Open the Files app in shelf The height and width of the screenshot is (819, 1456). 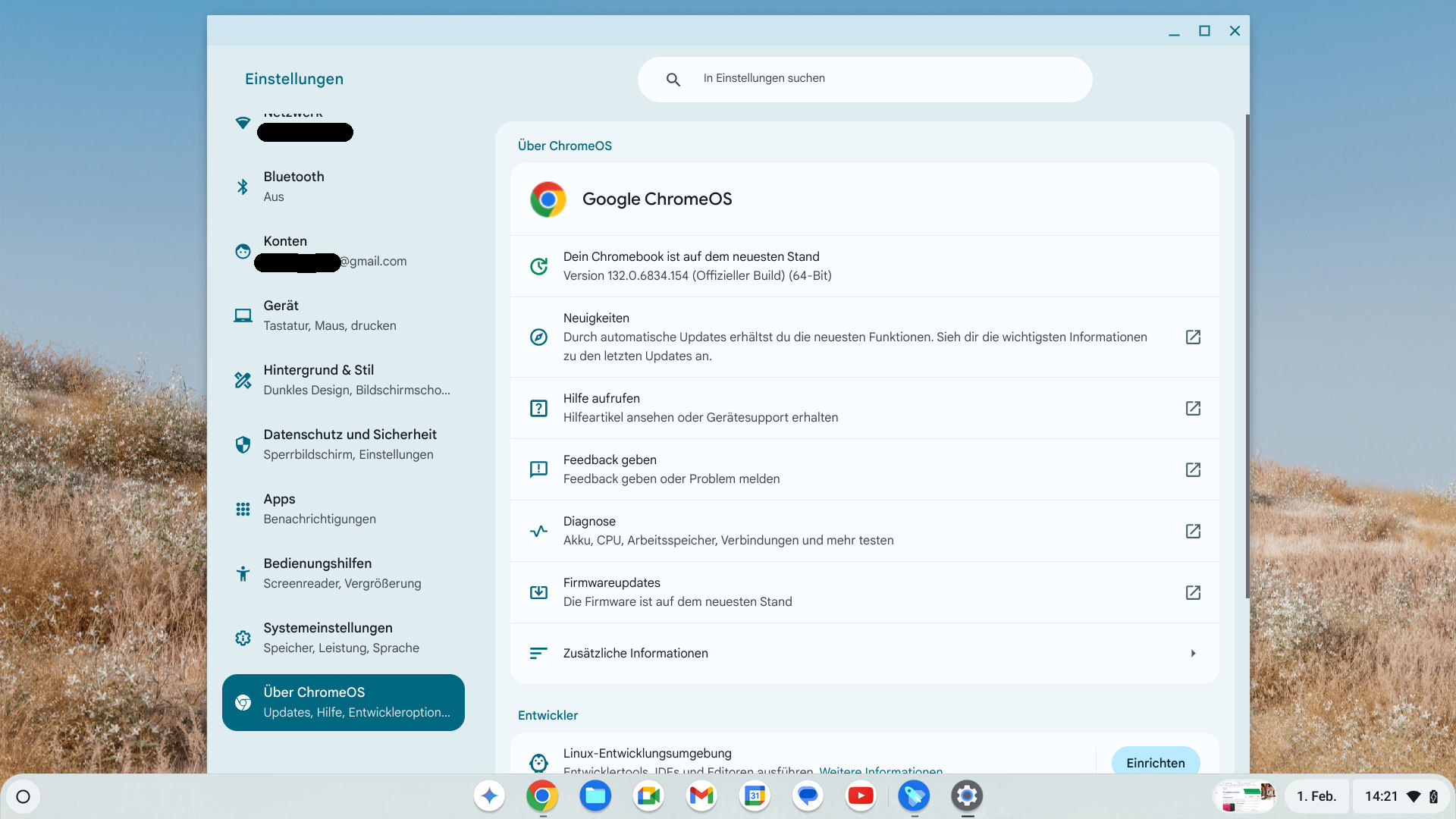(595, 795)
